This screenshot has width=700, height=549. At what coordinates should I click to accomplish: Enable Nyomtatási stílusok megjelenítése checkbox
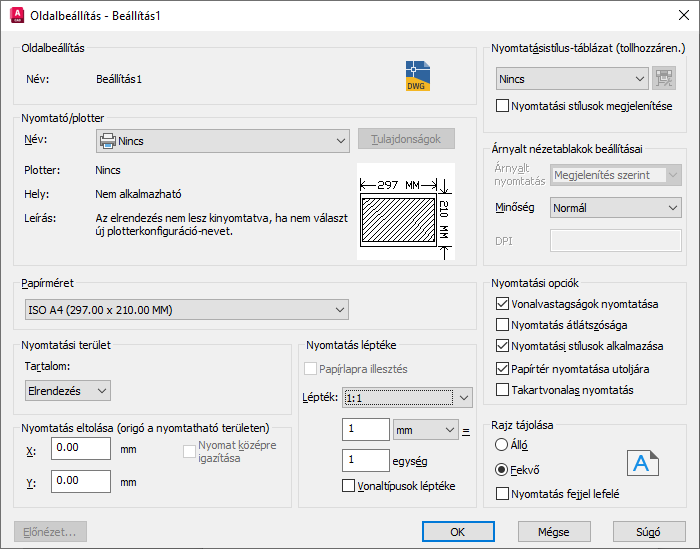point(503,106)
